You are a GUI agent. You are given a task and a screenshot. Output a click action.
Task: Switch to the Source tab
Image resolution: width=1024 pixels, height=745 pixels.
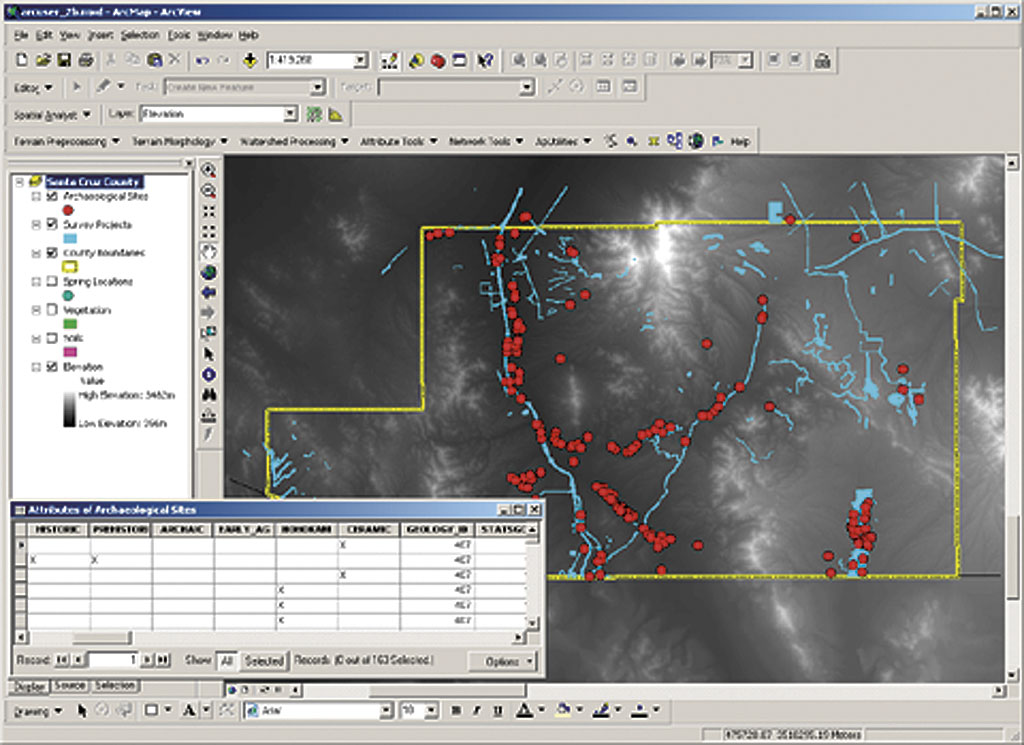point(70,686)
